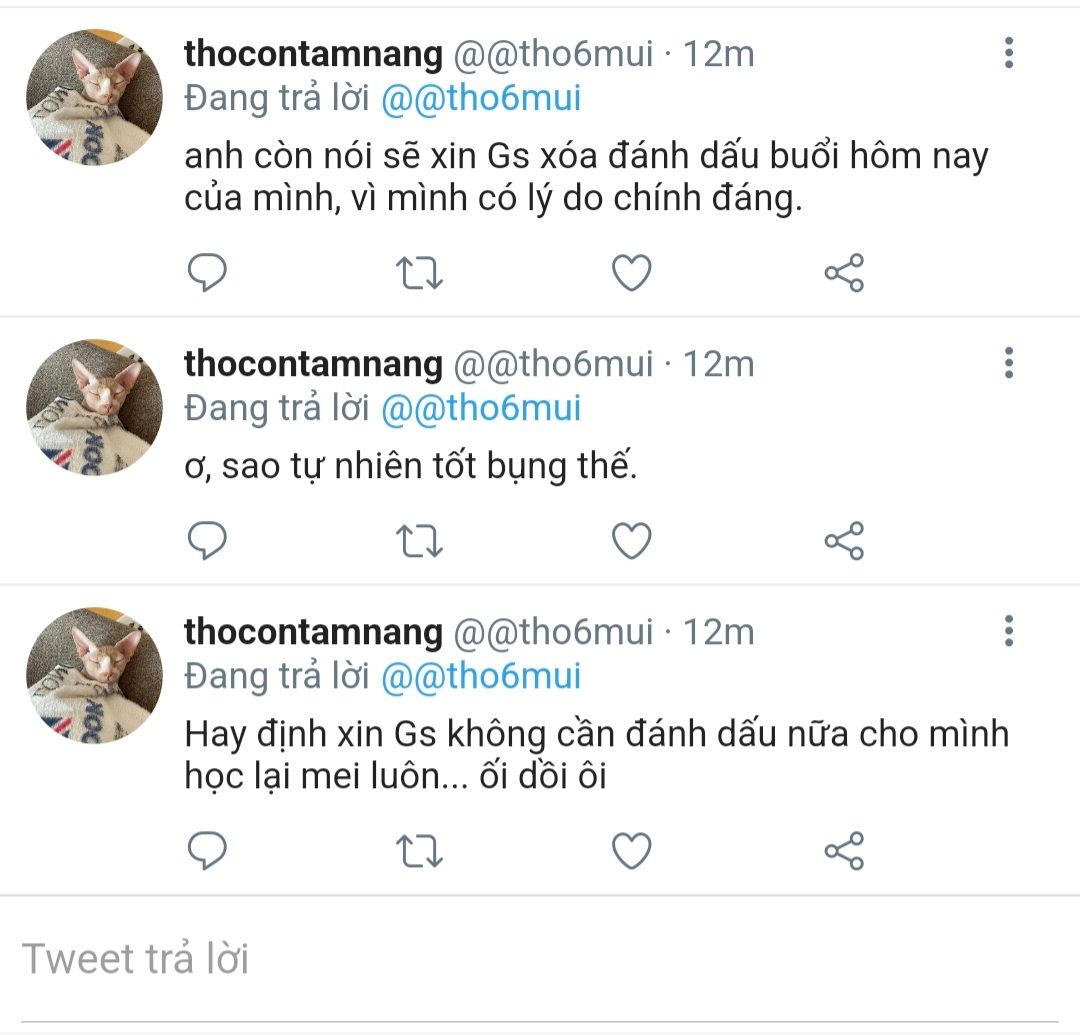Open thocontamnang profile name on second tweet
1080x1035 pixels.
[313, 364]
